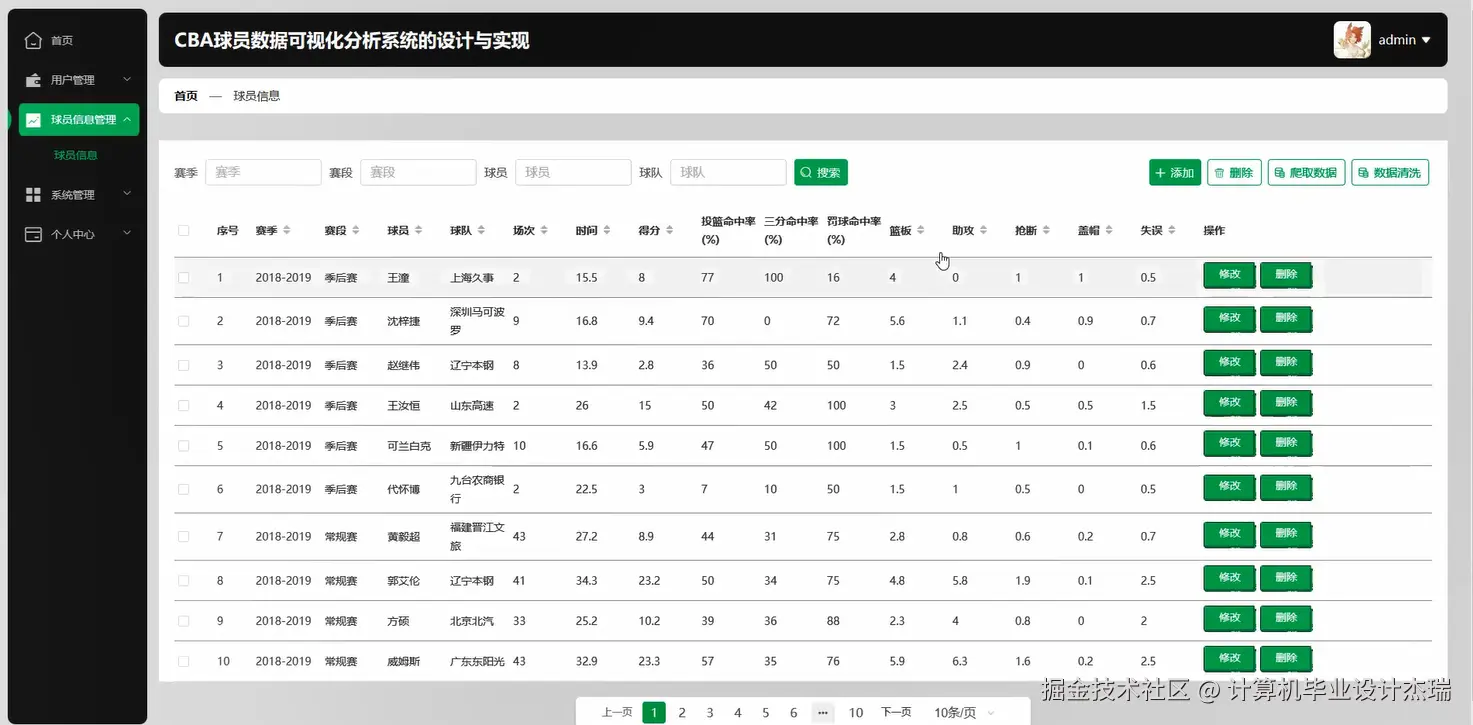1473x725 pixels.
Task: Check the row for 王汝恒
Action: click(x=184, y=405)
